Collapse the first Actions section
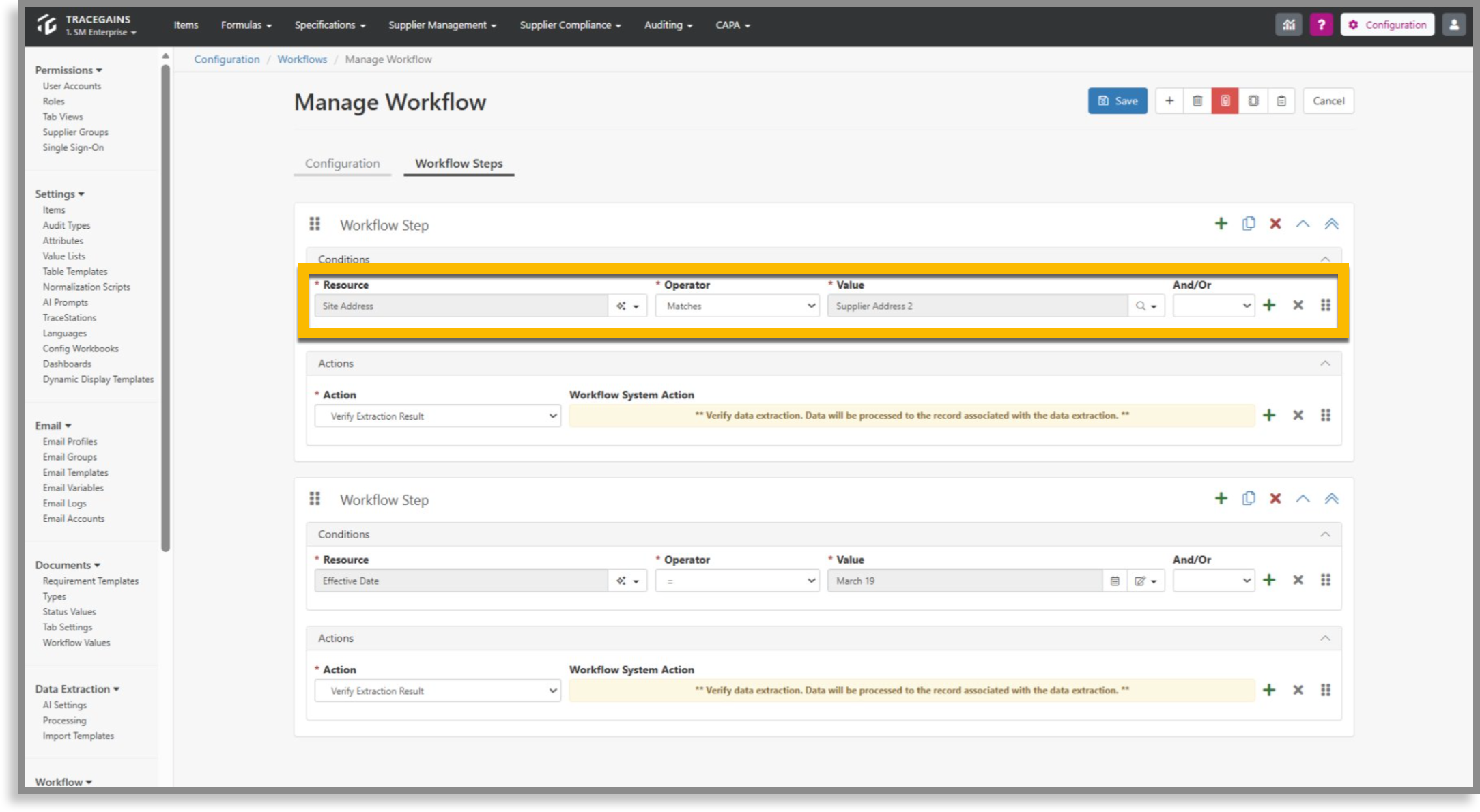The height and width of the screenshot is (812, 1480). [x=1325, y=364]
